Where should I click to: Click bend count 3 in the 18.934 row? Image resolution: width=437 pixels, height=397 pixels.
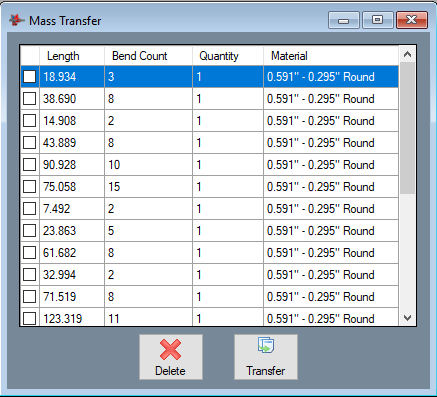[x=148, y=77]
